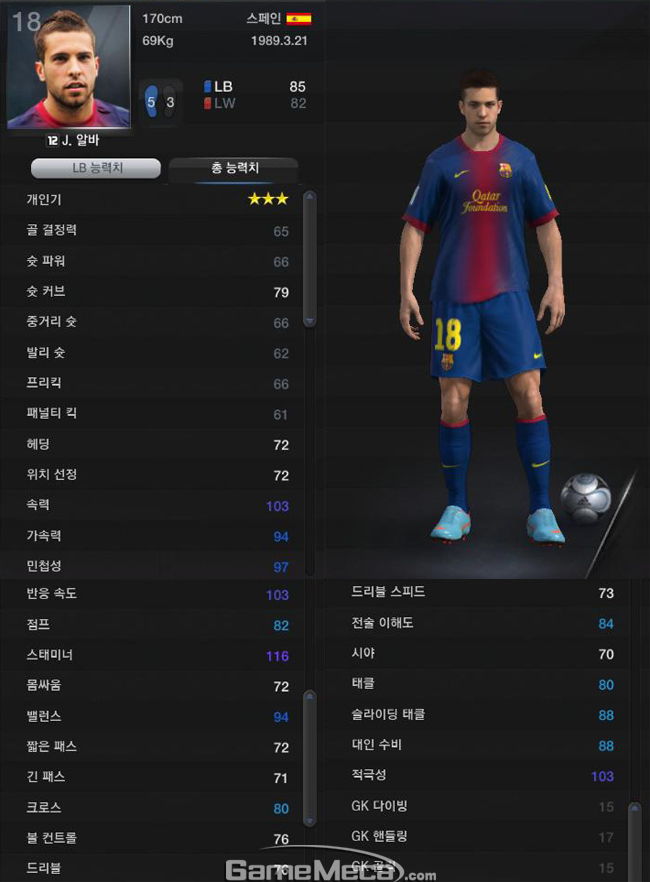Click the down arrow of the upper stats scrollbar

310,321
